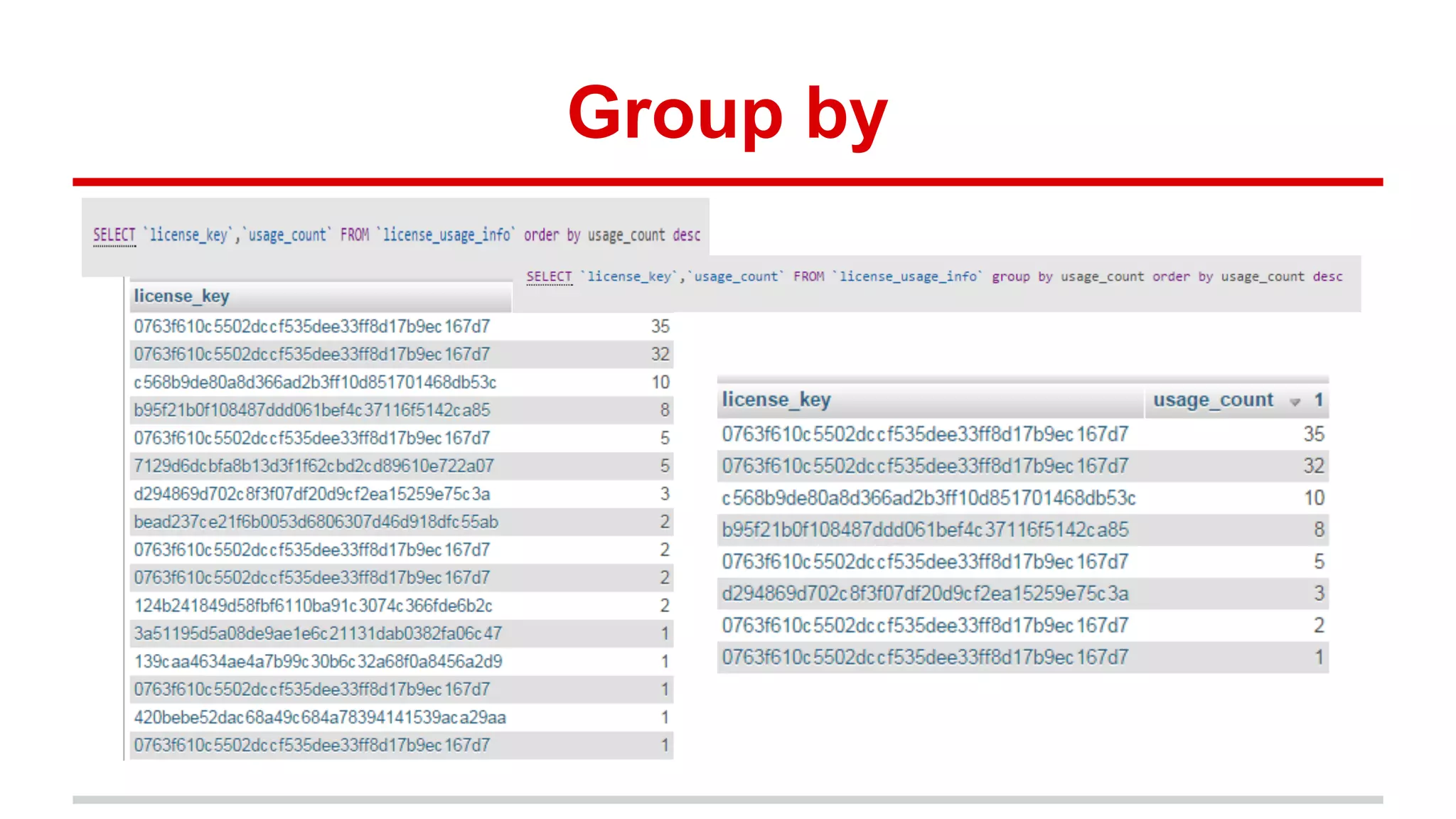Click count 8 in the ungrouped table
Image resolution: width=1456 pixels, height=819 pixels.
click(665, 410)
